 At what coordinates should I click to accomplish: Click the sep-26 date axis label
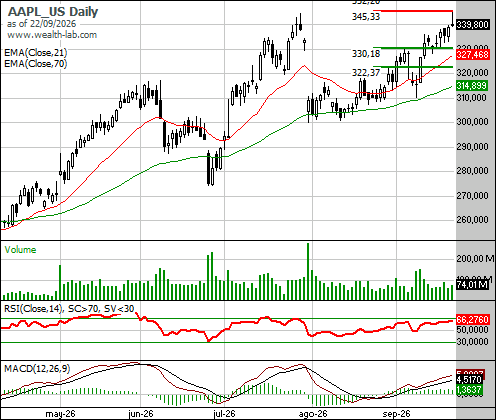point(396,414)
